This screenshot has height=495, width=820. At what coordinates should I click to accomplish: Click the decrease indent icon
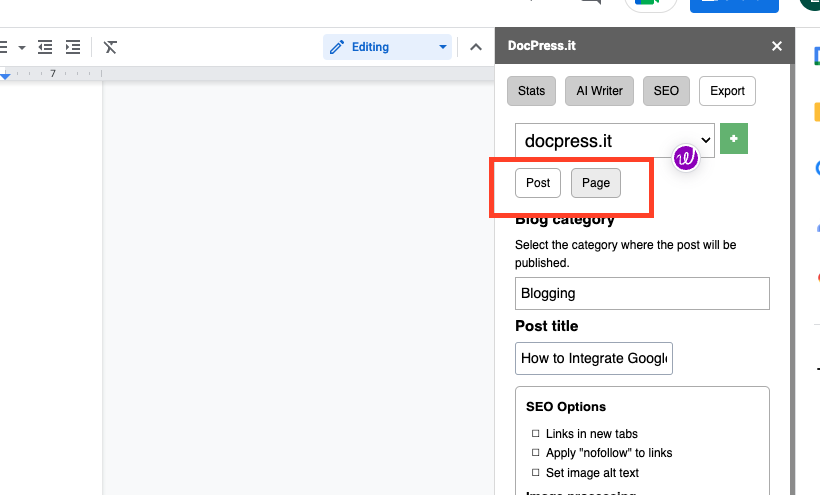[x=45, y=47]
